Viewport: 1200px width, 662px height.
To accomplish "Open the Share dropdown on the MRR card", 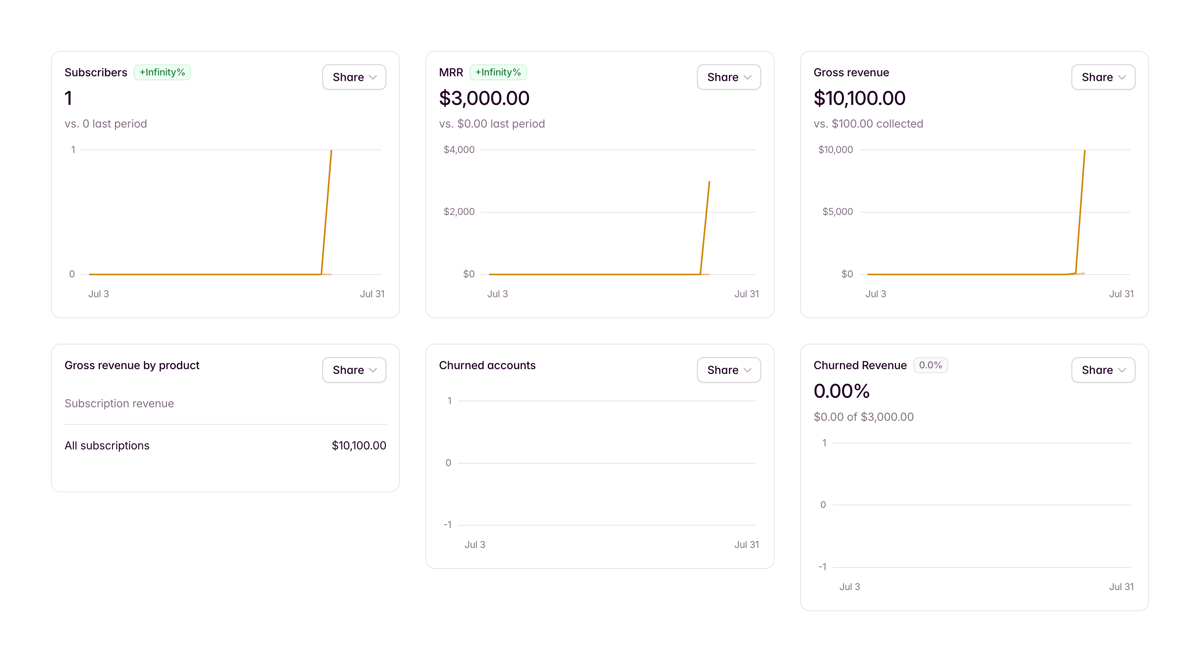I will pyautogui.click(x=729, y=77).
